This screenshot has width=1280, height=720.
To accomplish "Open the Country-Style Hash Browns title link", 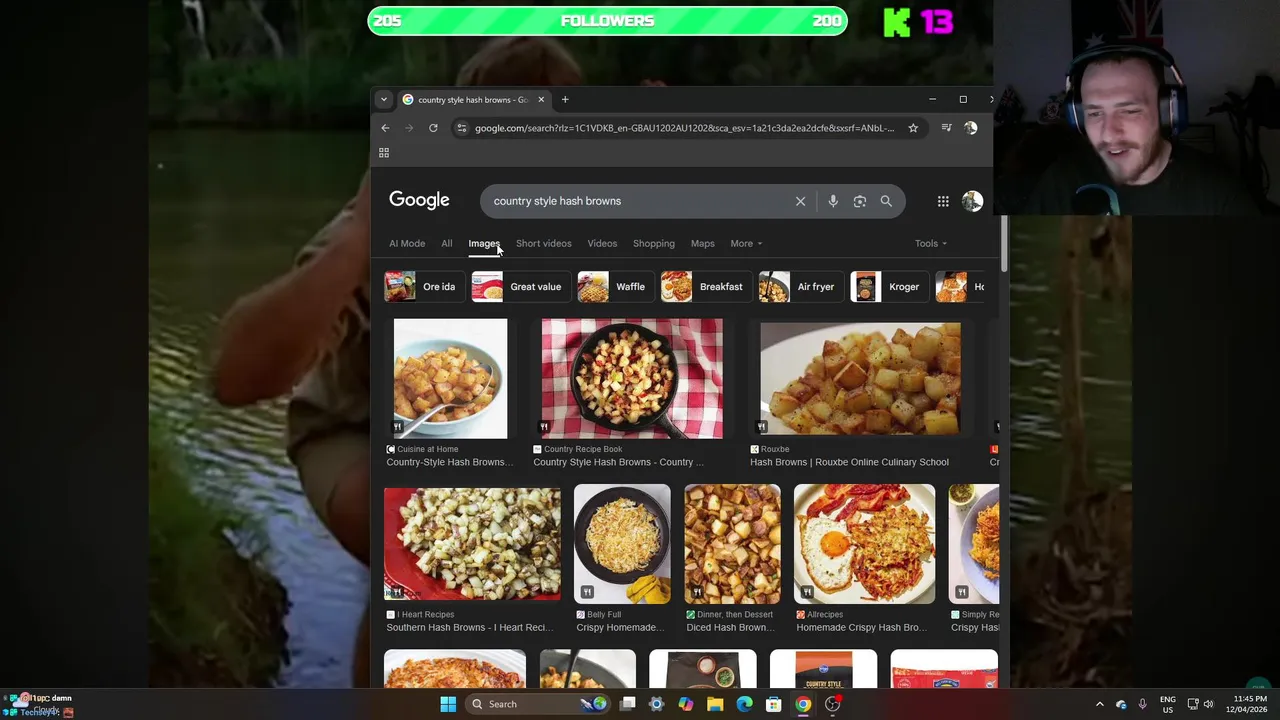I will (x=449, y=462).
